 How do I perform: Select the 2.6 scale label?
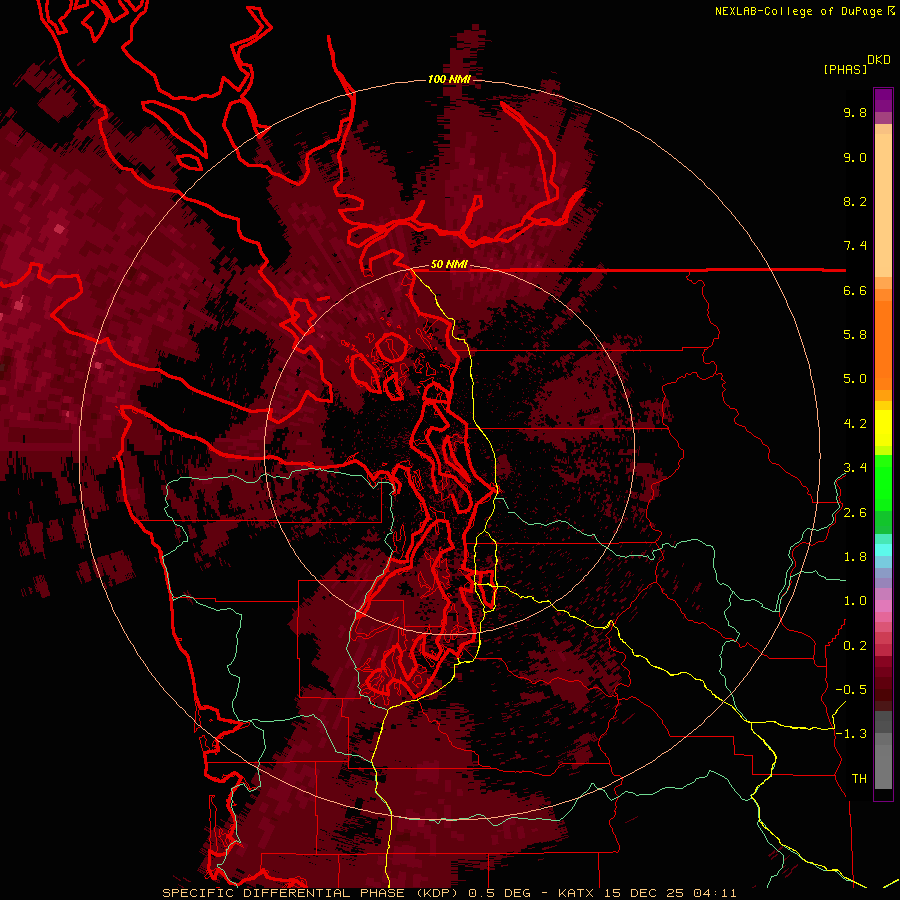tap(855, 513)
